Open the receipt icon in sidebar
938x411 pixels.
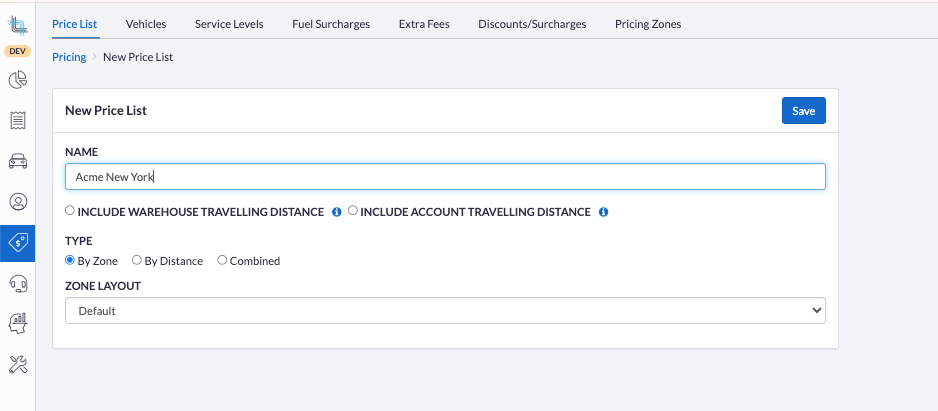[x=17, y=120]
